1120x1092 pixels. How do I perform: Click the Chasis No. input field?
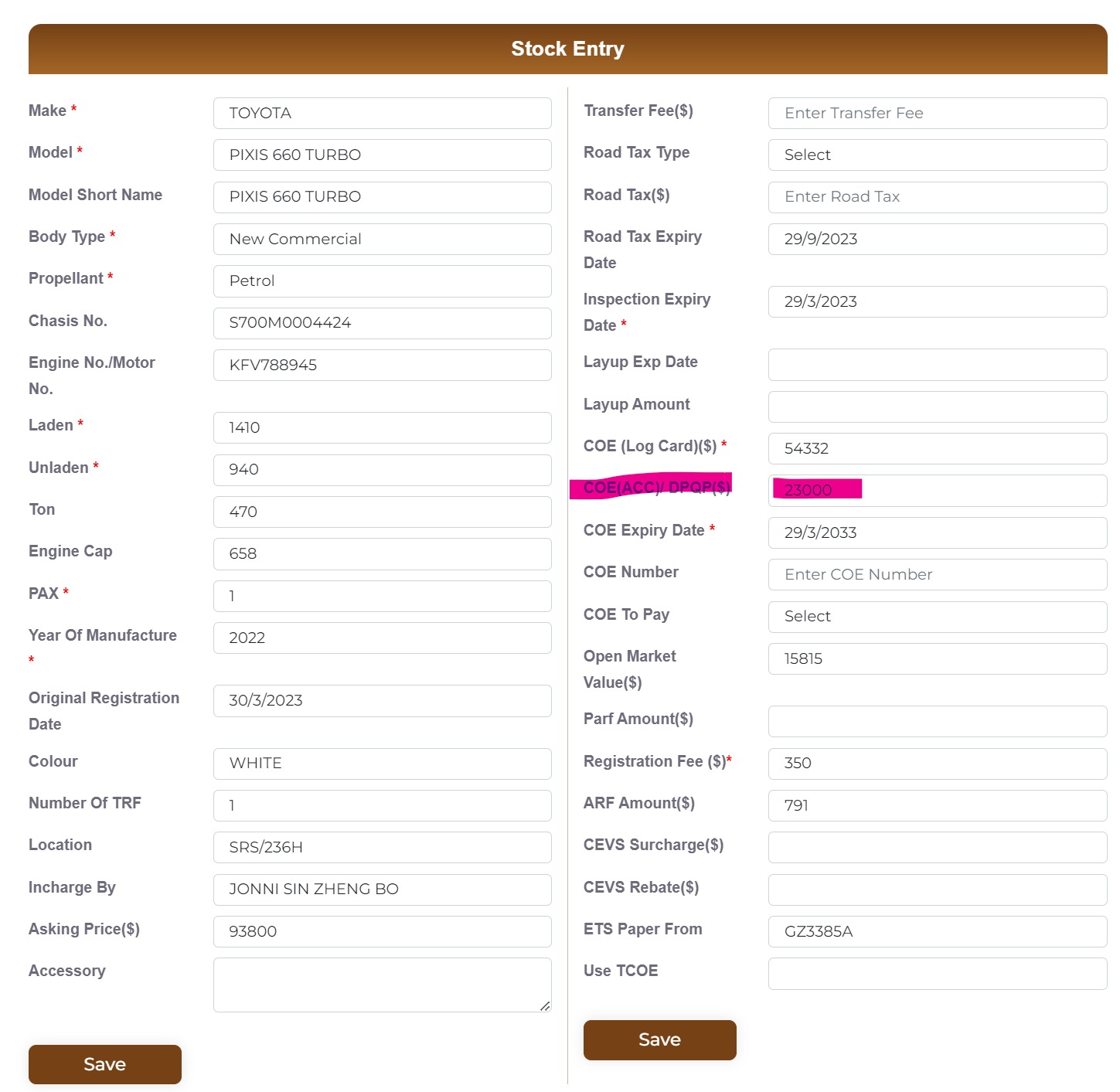[382, 322]
